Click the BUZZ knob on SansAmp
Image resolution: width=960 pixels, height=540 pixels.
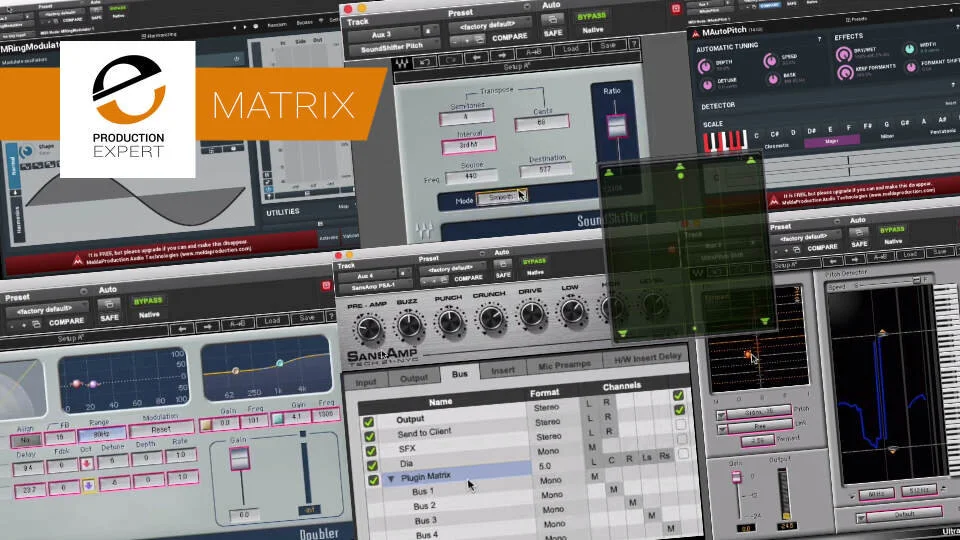coord(408,325)
